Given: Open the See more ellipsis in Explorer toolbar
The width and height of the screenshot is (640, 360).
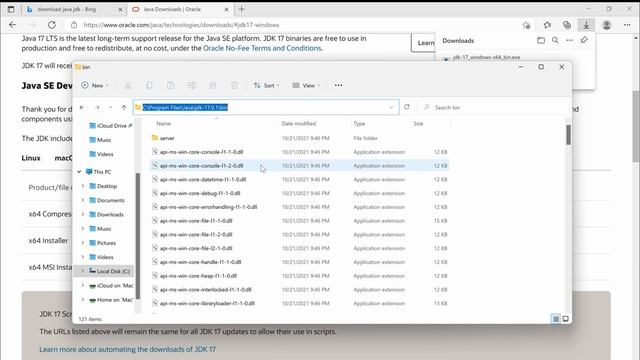Looking at the screenshot, I should pyautogui.click(x=338, y=85).
